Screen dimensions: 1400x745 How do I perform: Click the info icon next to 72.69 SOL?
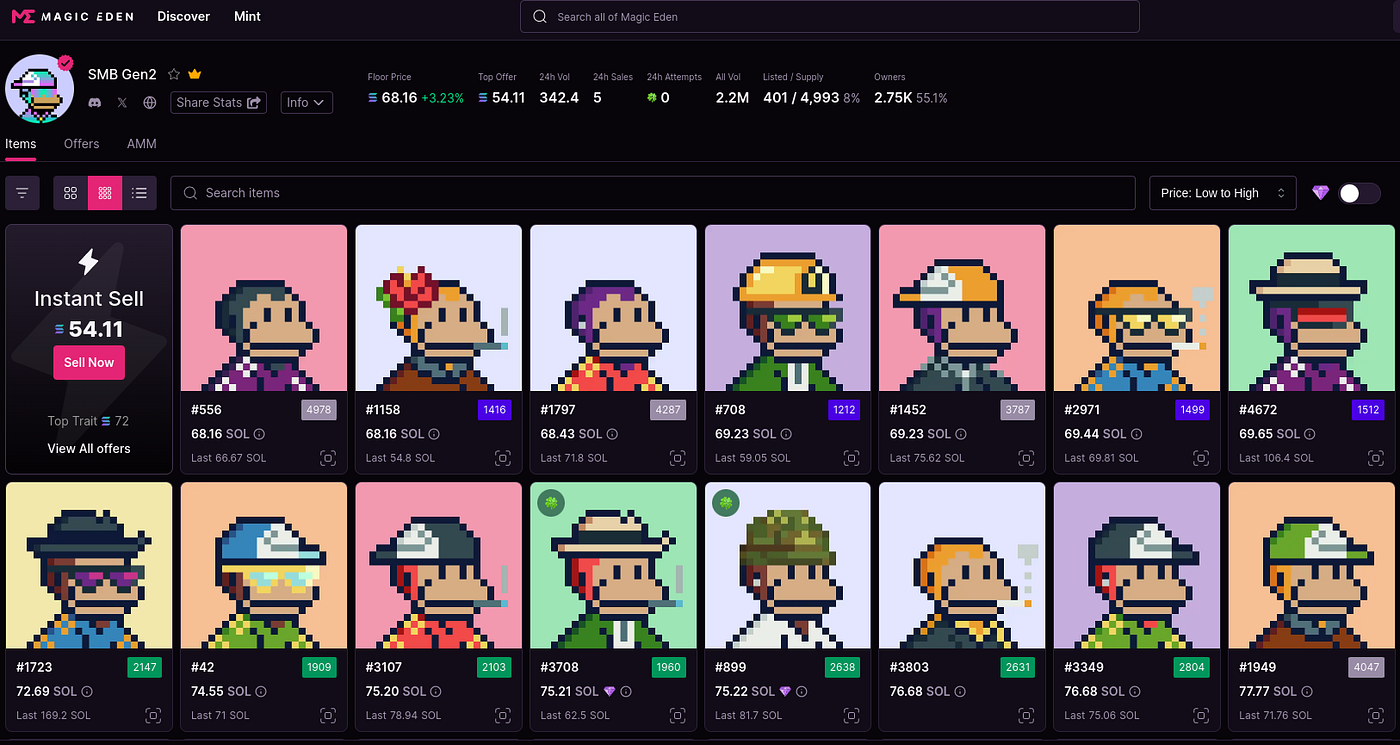pyautogui.click(x=87, y=692)
